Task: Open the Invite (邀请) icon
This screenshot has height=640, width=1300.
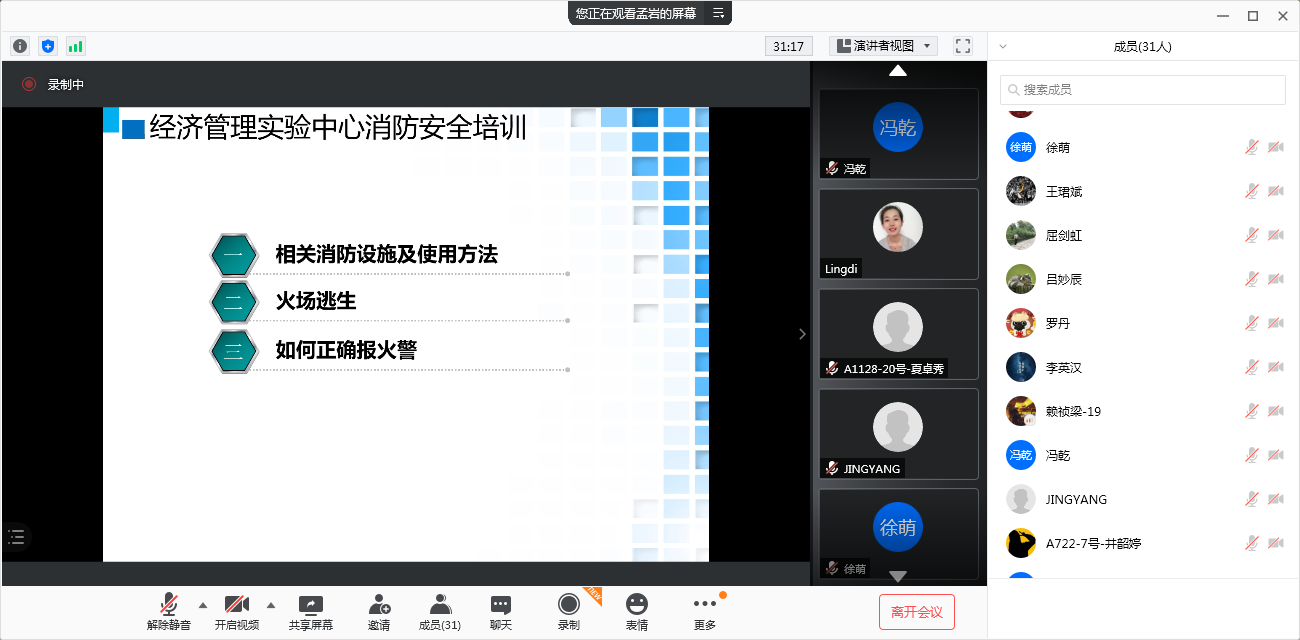Action: 379,611
